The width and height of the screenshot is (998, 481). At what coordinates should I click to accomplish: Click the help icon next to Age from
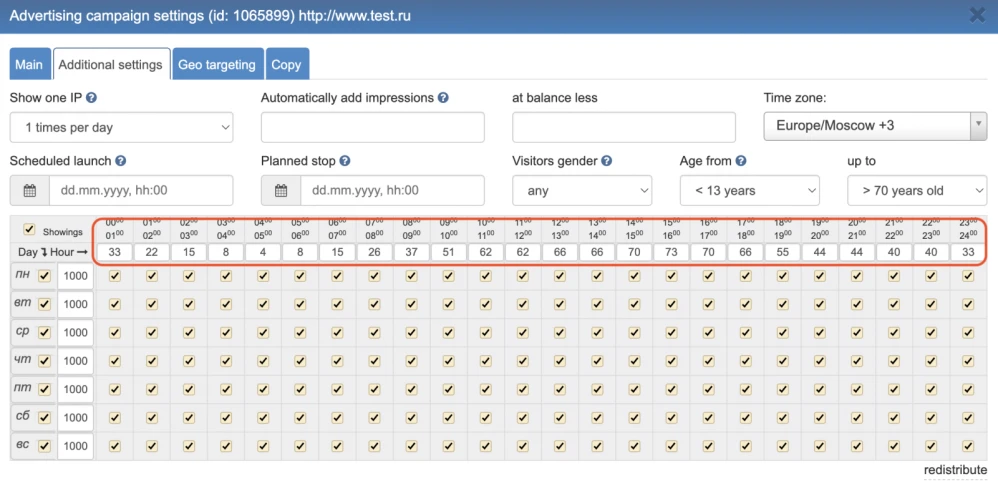pyautogui.click(x=741, y=161)
